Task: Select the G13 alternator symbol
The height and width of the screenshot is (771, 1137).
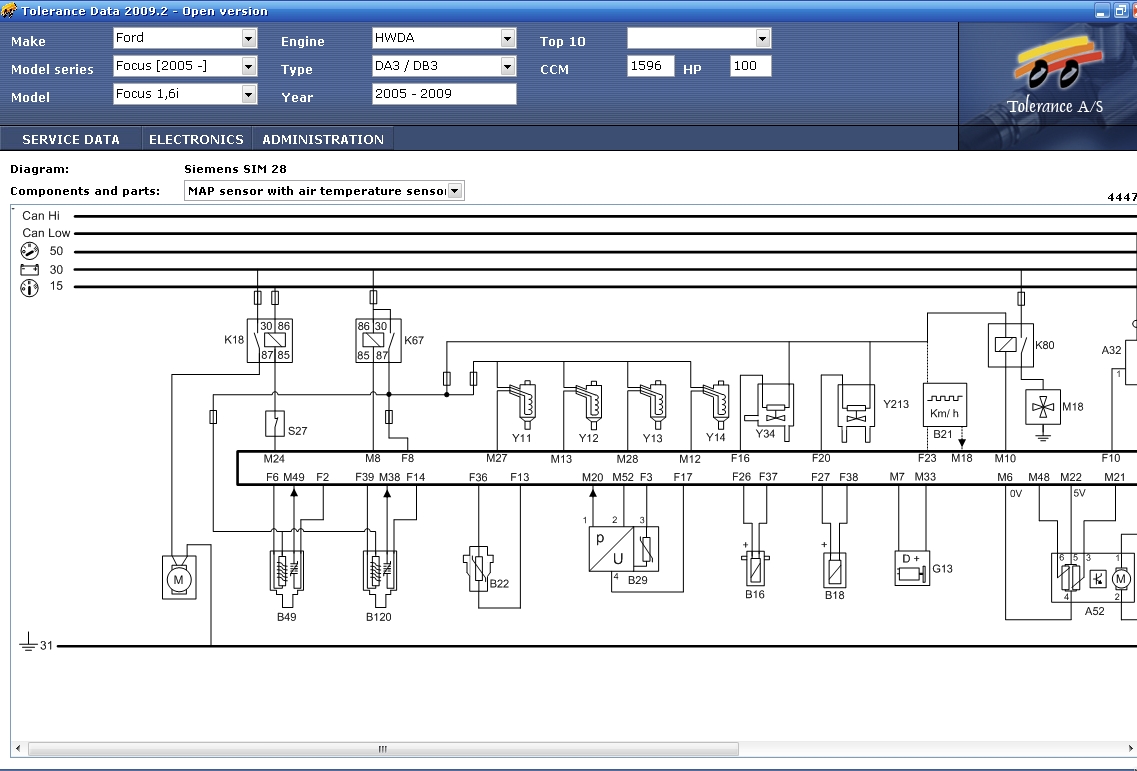Action: point(912,568)
